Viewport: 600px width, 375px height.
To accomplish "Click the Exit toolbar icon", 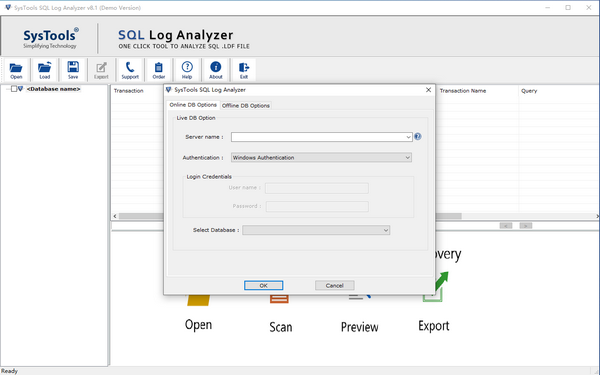I will click(244, 70).
